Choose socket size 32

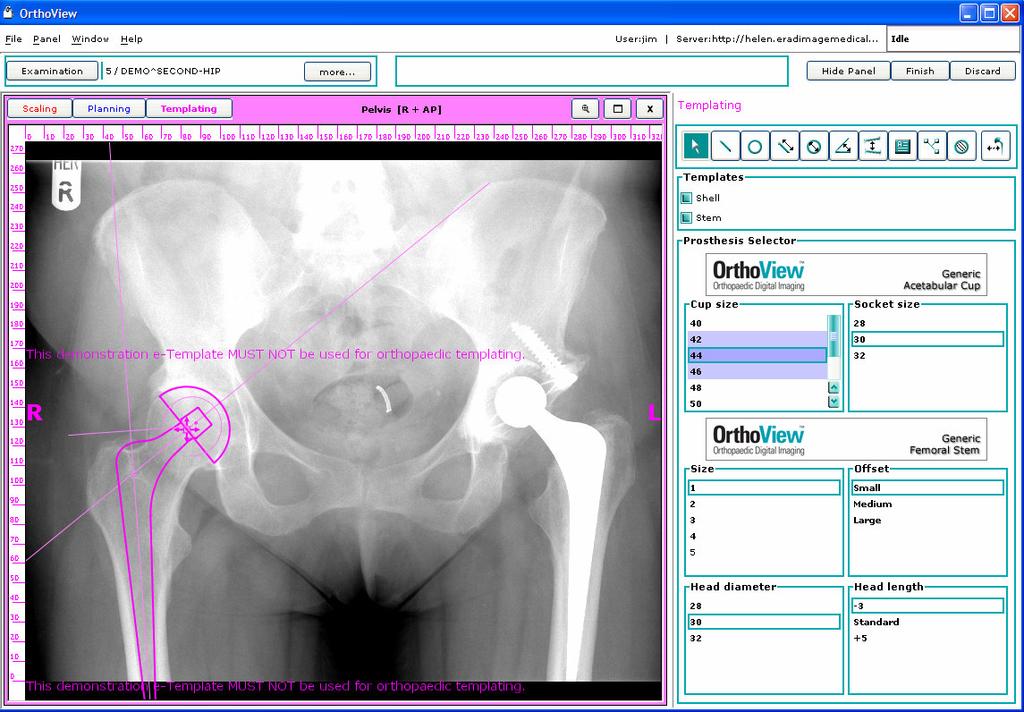(927, 356)
